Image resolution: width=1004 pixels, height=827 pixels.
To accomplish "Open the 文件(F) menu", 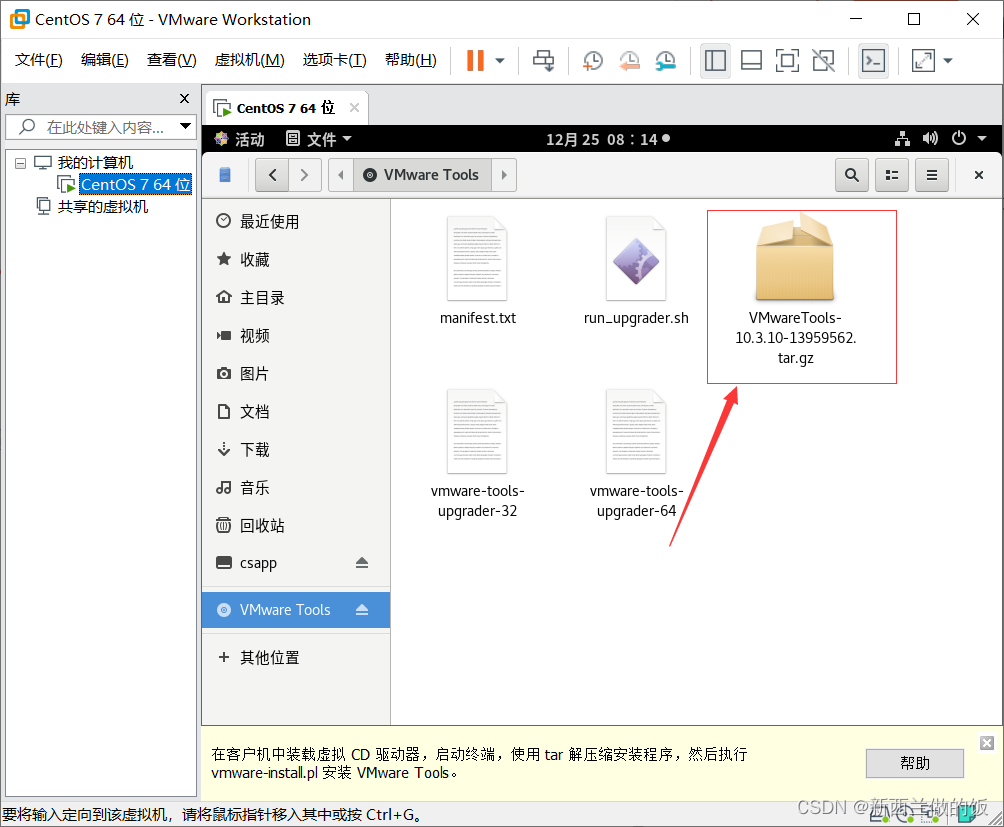I will (x=38, y=60).
